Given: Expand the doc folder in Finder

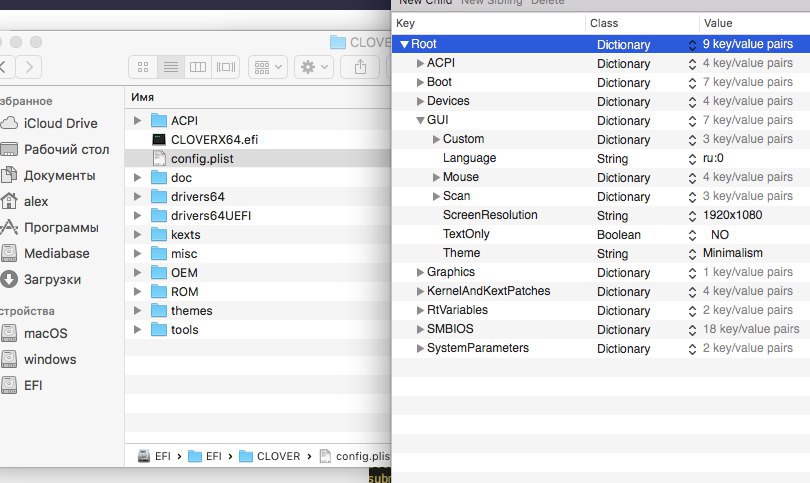Looking at the screenshot, I should tap(137, 177).
